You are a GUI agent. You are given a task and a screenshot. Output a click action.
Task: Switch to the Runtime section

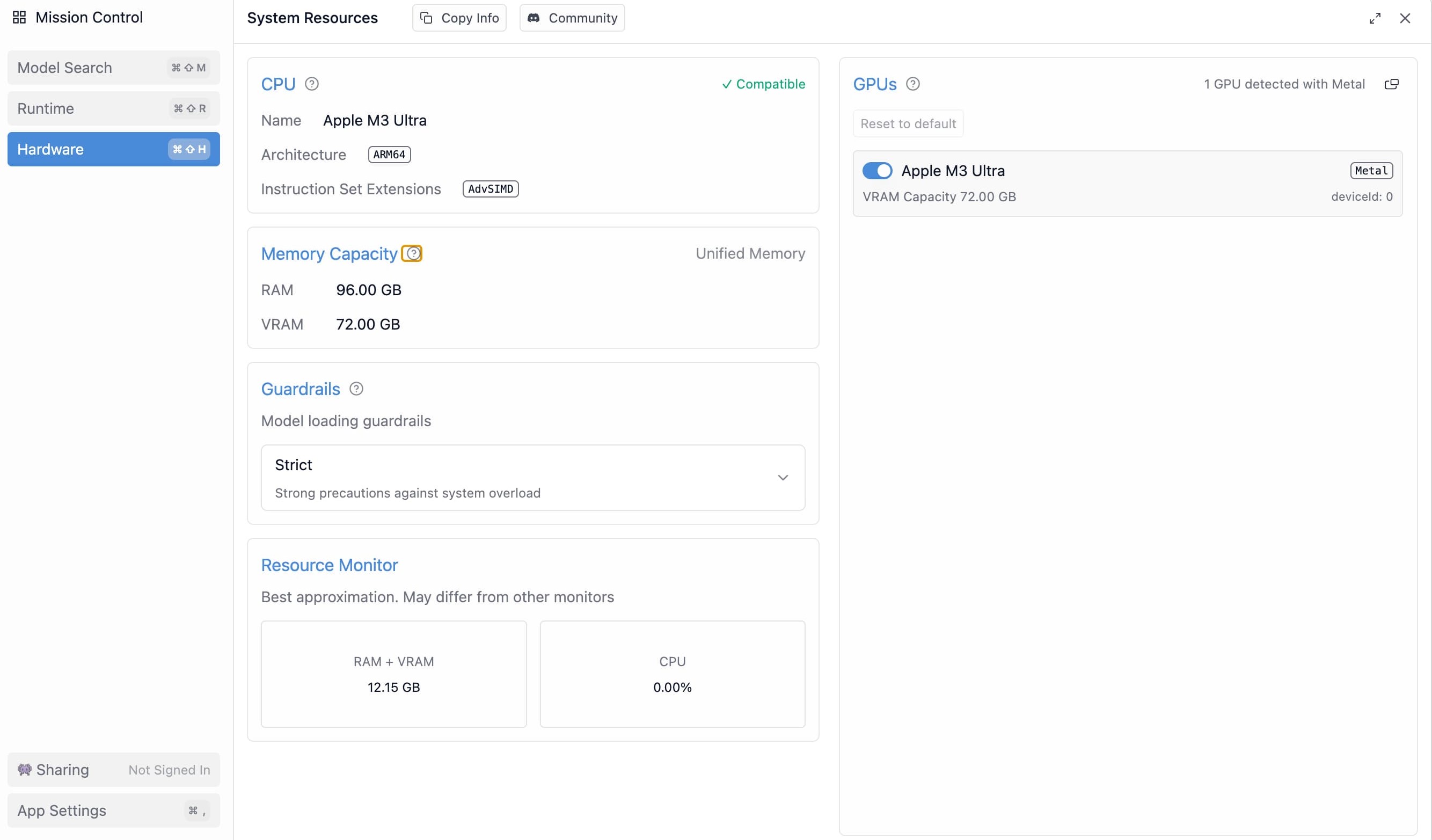[114, 108]
